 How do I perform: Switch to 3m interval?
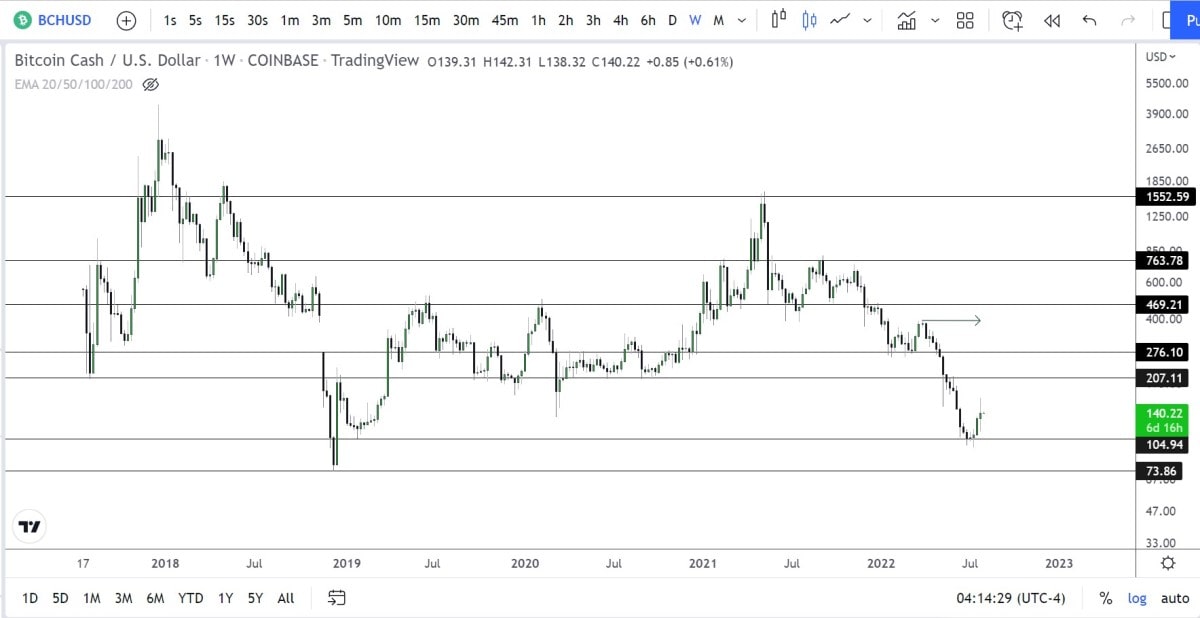tap(321, 20)
